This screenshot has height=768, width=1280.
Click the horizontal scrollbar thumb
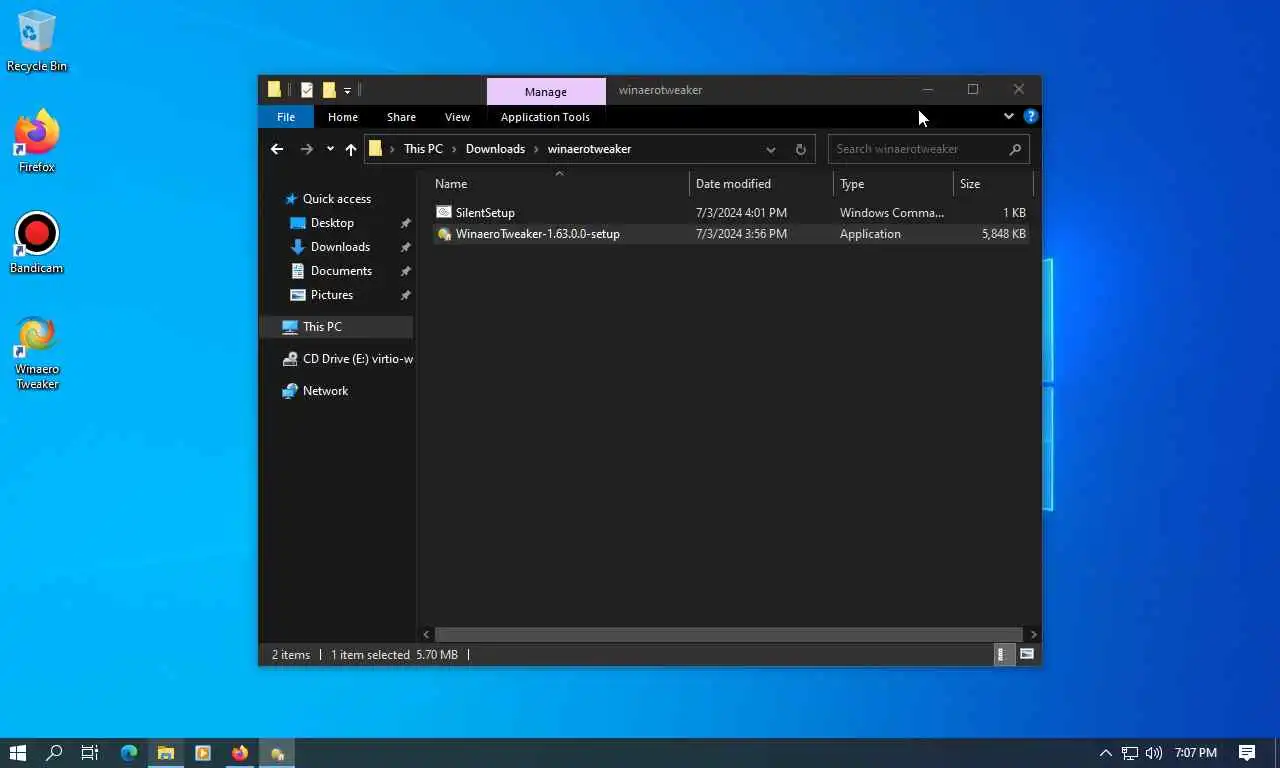[x=729, y=634]
